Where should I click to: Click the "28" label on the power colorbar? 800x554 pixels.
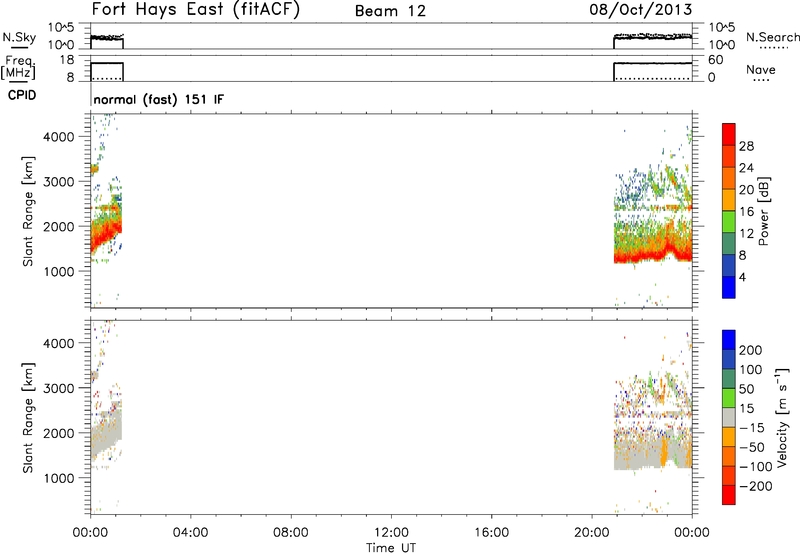click(x=746, y=146)
